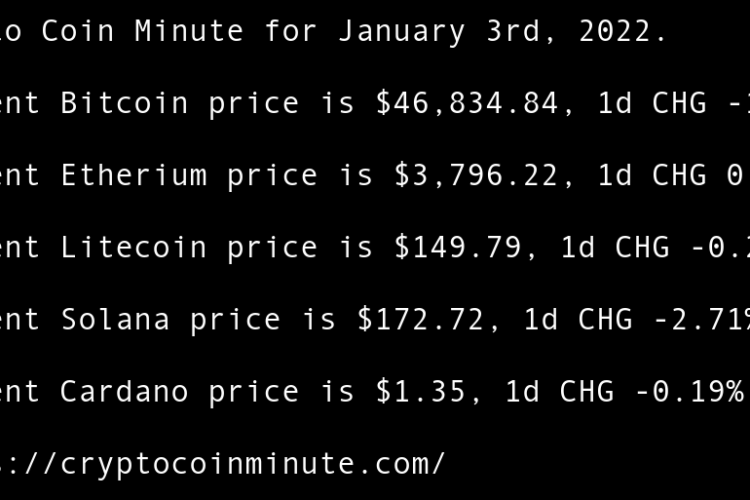The image size is (750, 500).
Task: Click Cardano's -0.19% daily change
Action: (x=691, y=391)
